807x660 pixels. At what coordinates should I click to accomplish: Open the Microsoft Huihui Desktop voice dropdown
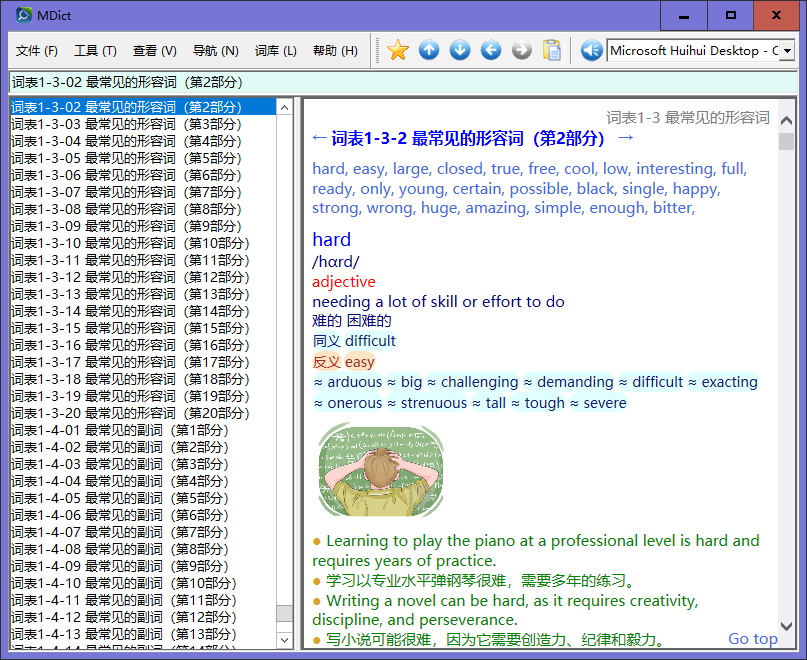click(787, 51)
